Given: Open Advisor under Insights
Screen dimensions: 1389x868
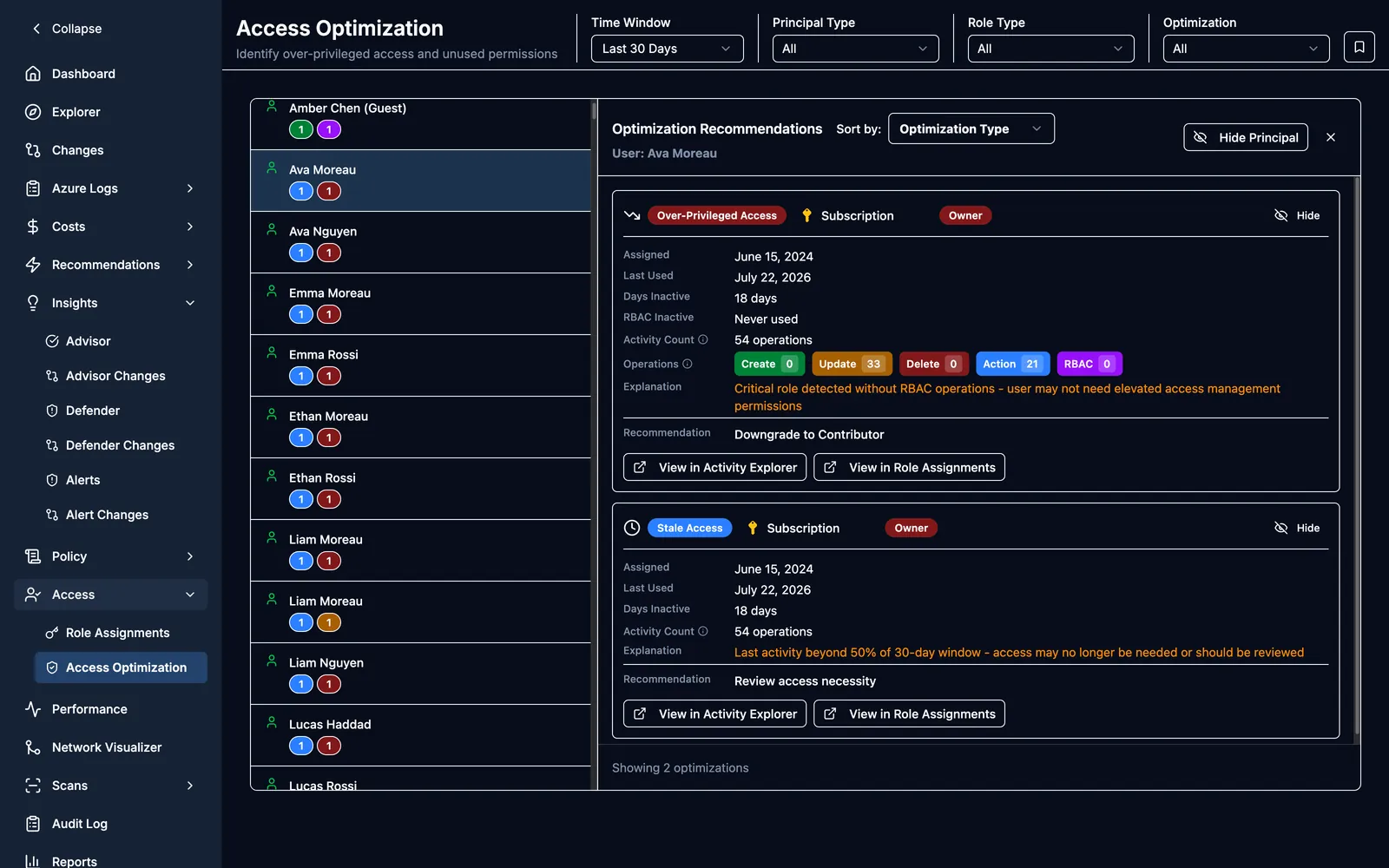Looking at the screenshot, I should (121, 341).
